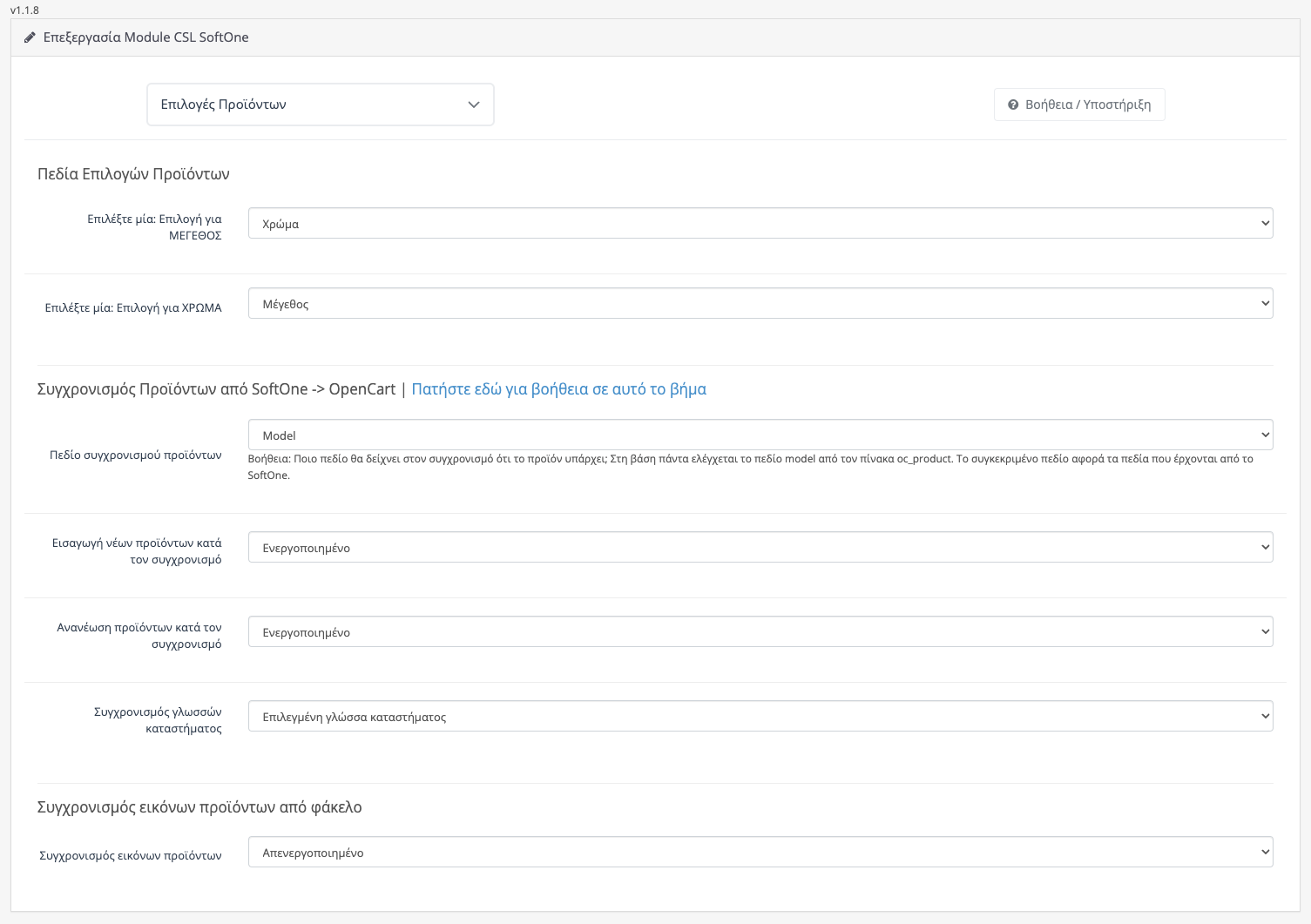This screenshot has height=924, width=1311.
Task: Click the Πεδία Επιλογών Προϊόντων heading
Action: 133,174
